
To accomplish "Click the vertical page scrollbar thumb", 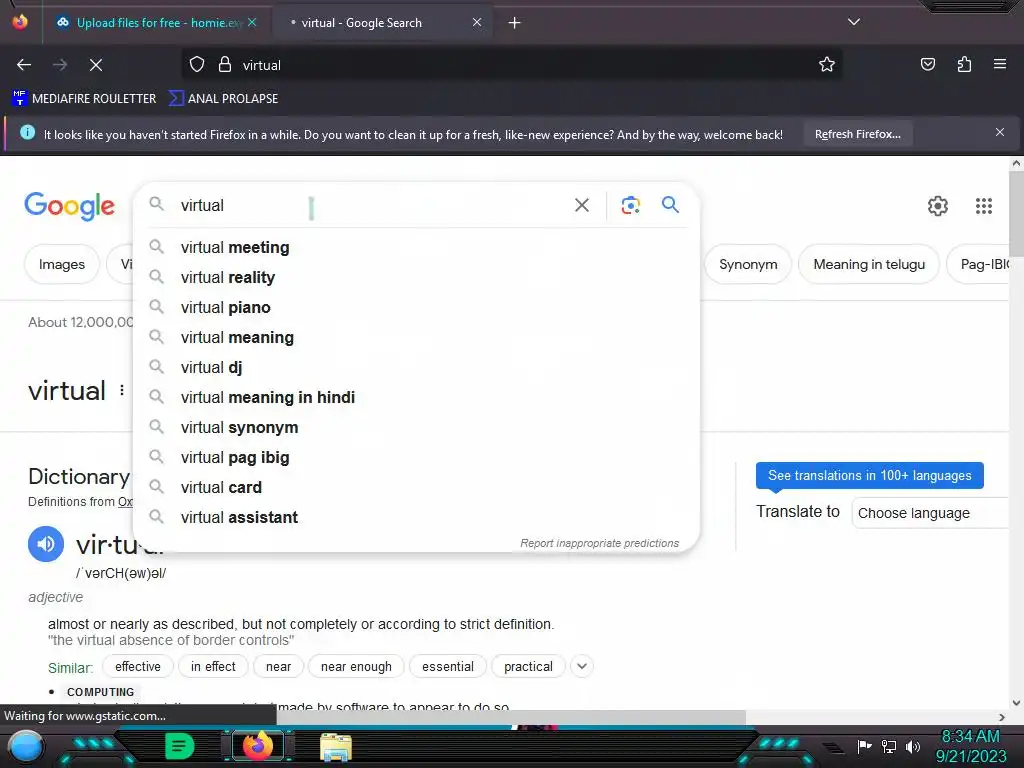I will pos(1016,214).
